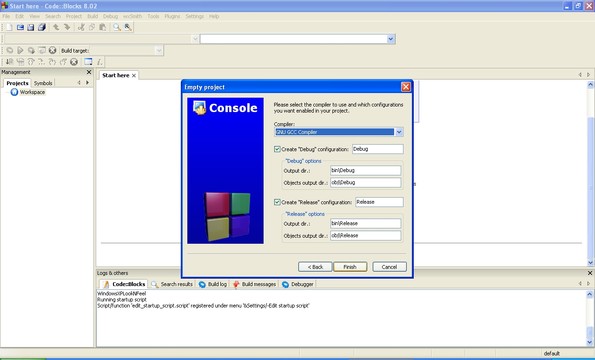Open the Debugging windows toolbar icon
The image size is (595, 360).
pos(88,62)
